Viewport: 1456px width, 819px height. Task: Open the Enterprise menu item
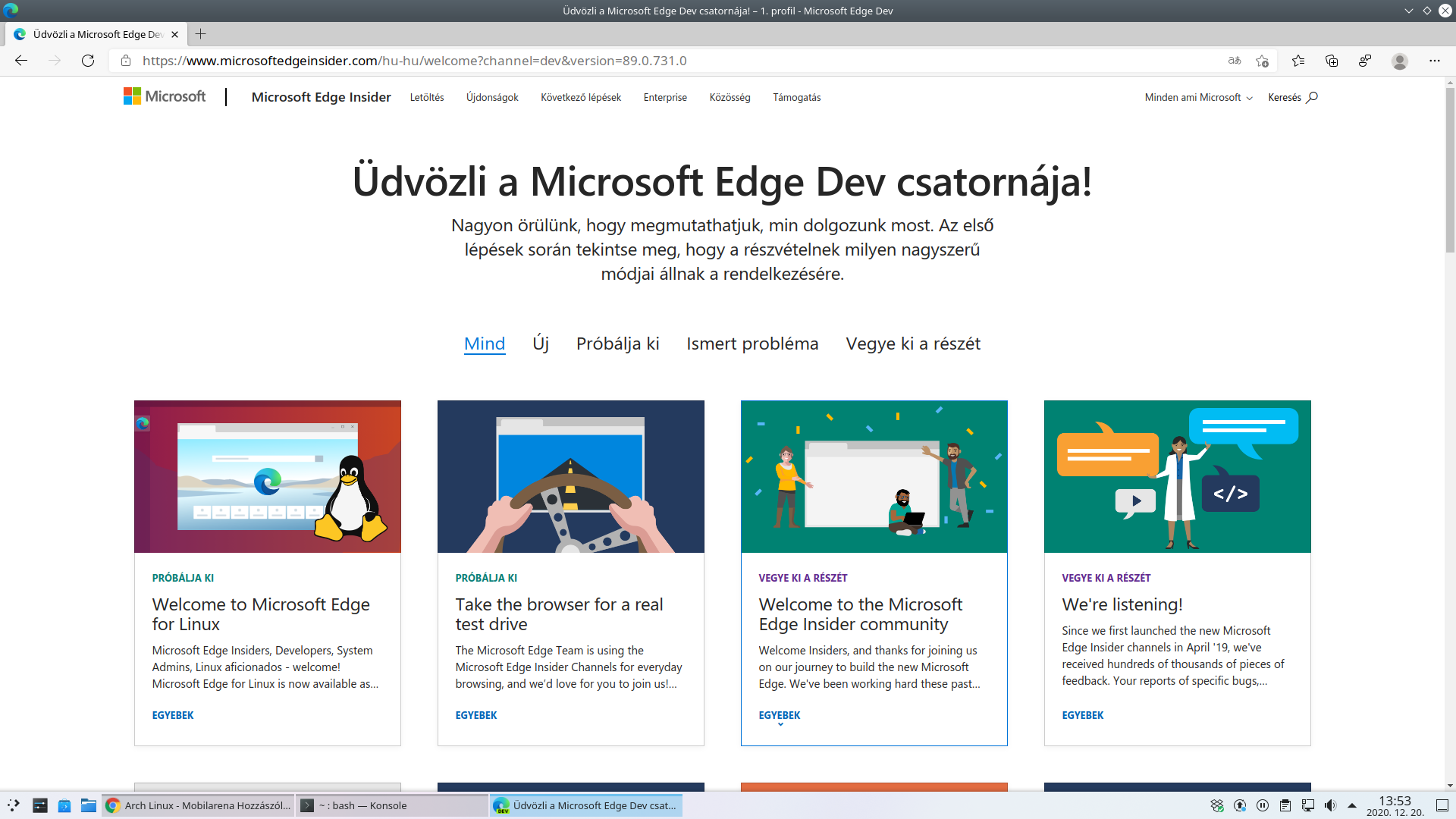pyautogui.click(x=665, y=97)
